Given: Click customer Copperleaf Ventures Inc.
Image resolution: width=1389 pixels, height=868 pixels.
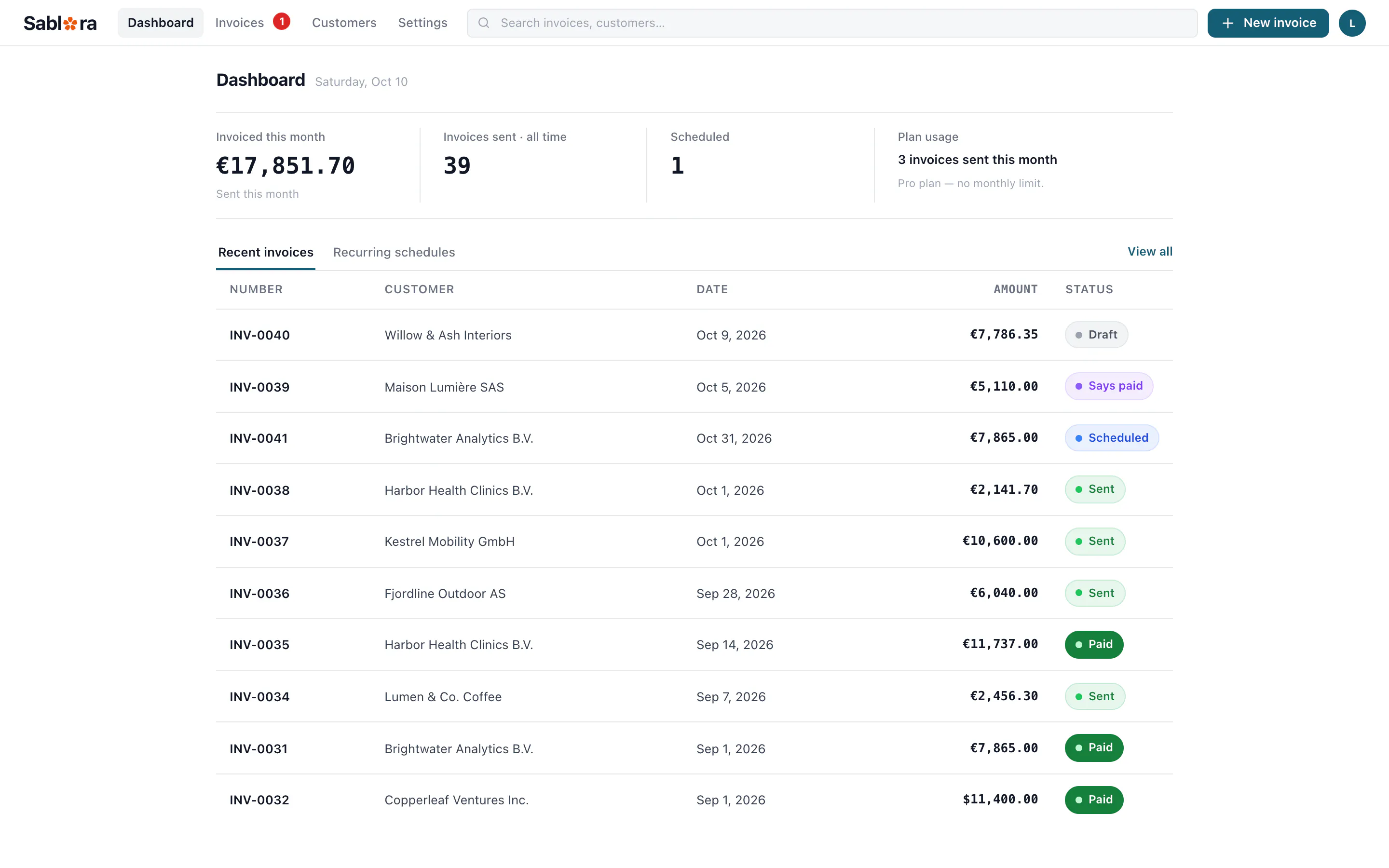Looking at the screenshot, I should point(456,800).
